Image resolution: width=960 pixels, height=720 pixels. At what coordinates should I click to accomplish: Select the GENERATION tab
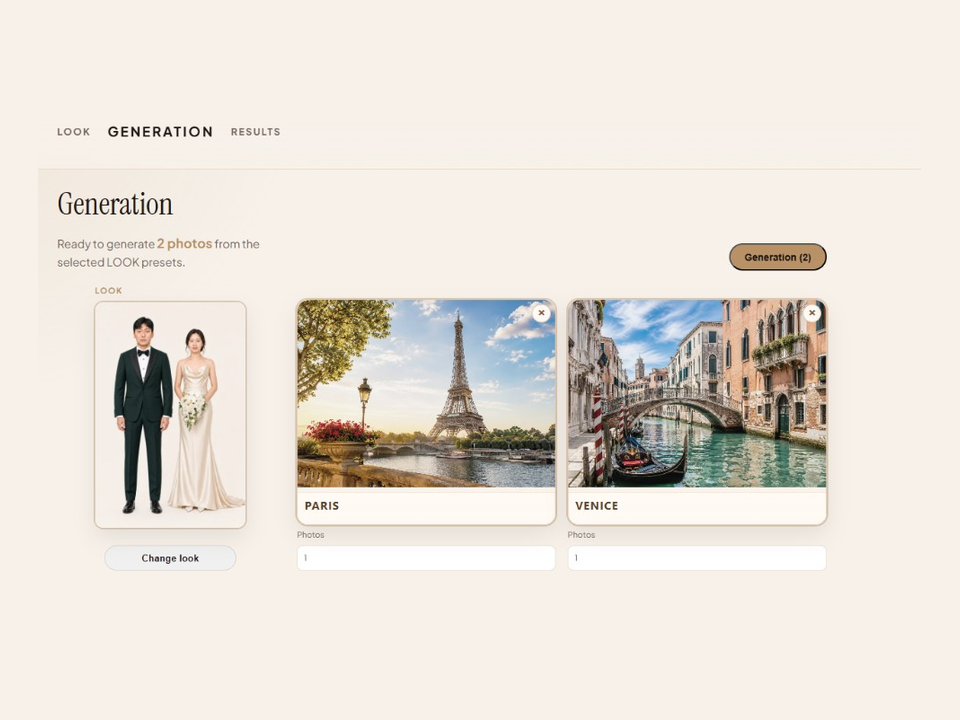click(160, 132)
